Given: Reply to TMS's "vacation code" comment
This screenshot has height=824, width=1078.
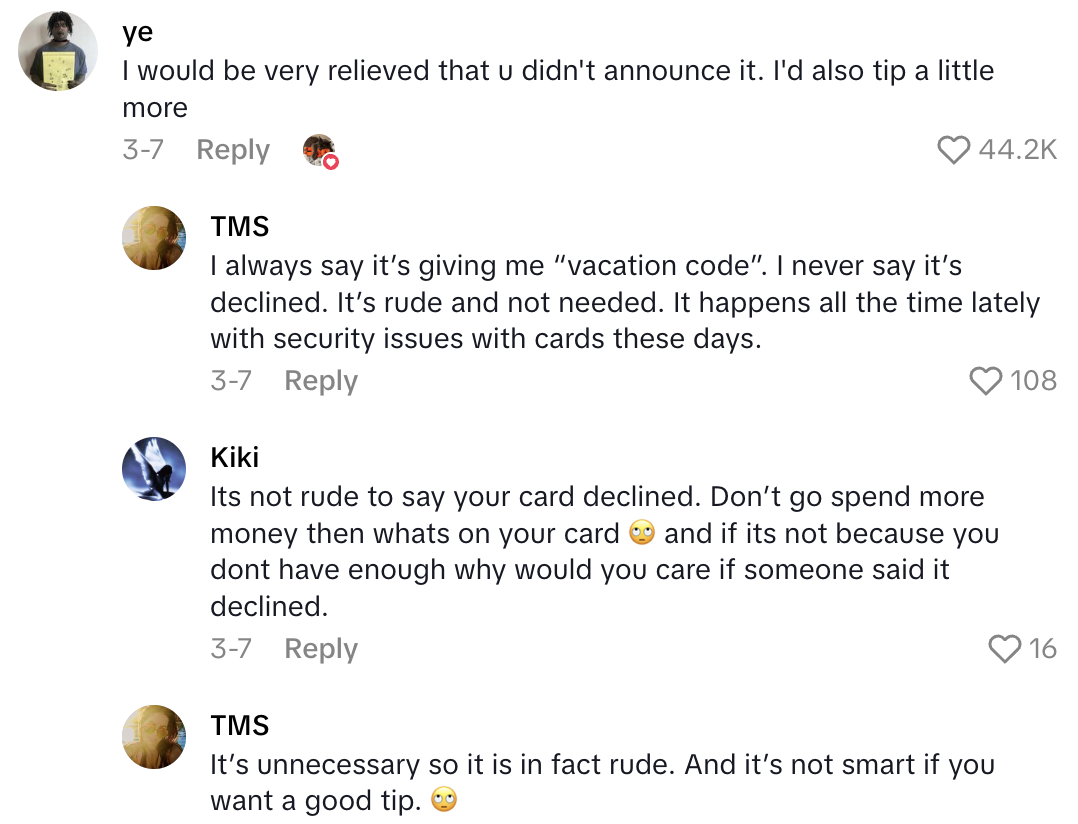Looking at the screenshot, I should point(321,381).
